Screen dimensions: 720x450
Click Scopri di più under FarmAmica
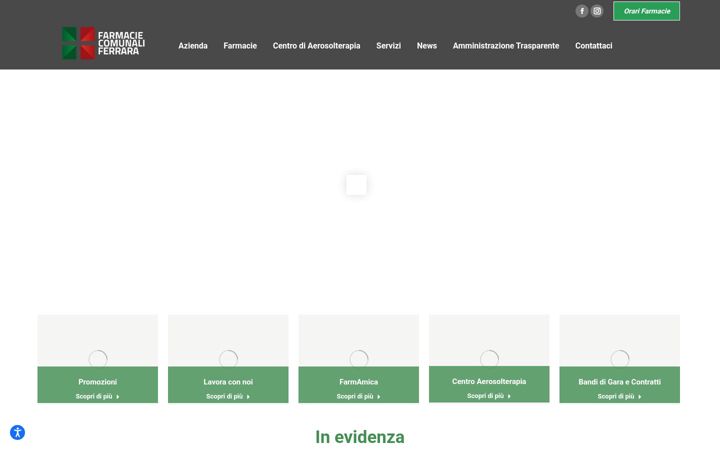tap(359, 396)
